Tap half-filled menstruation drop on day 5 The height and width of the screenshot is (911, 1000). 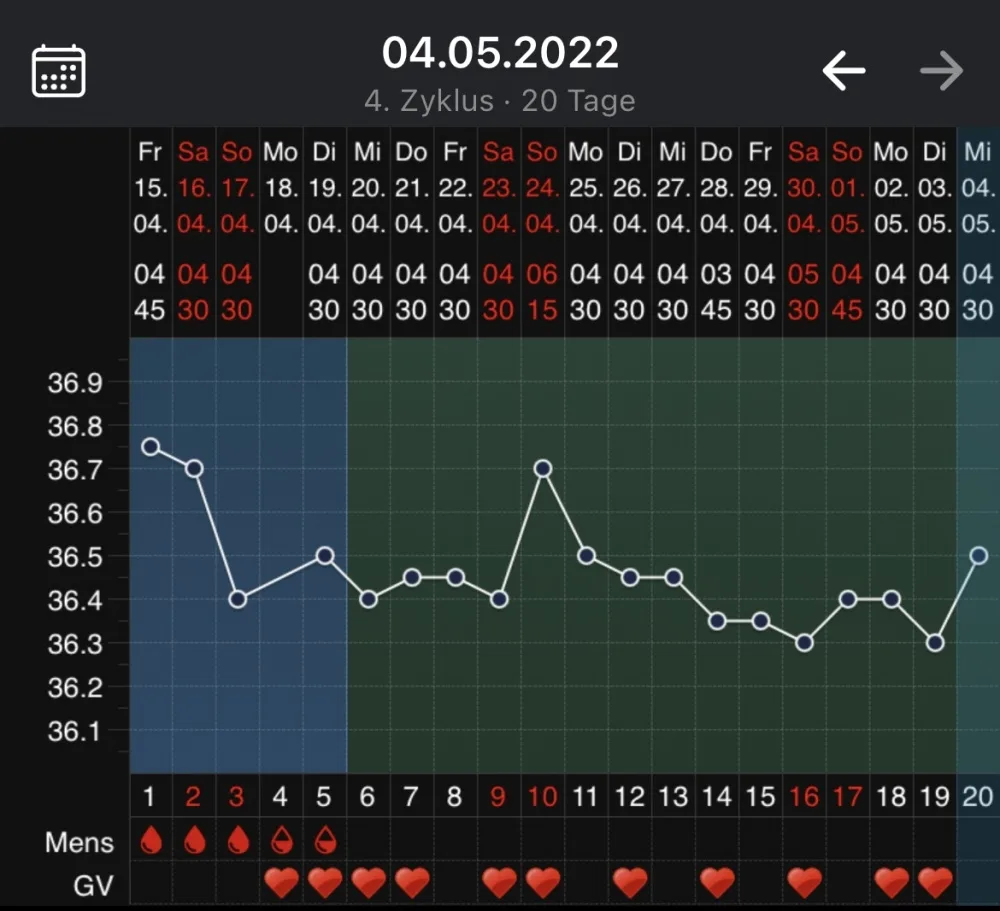(x=325, y=840)
